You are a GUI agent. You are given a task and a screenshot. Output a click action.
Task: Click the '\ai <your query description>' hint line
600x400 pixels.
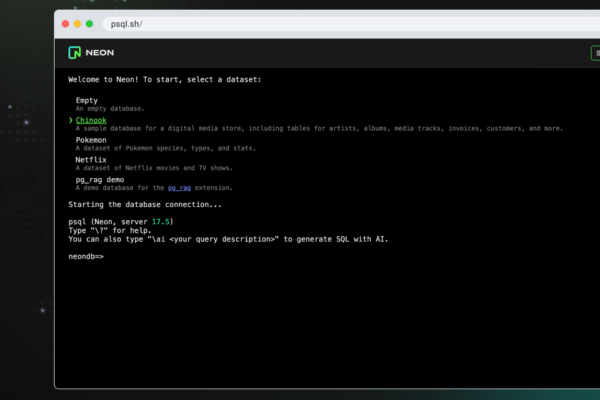pyautogui.click(x=228, y=240)
